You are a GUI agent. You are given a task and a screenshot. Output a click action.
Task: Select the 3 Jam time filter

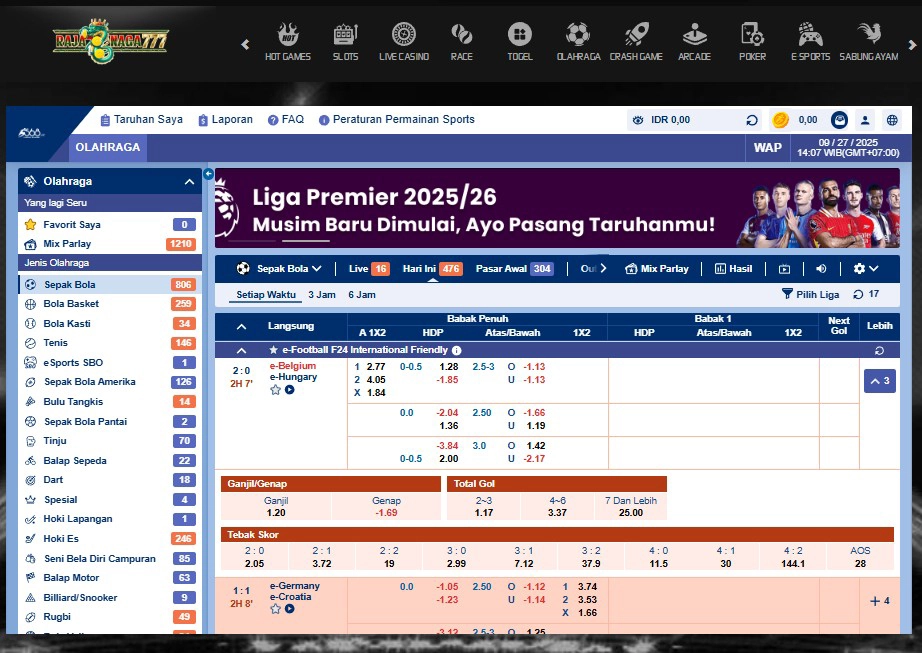(x=322, y=294)
